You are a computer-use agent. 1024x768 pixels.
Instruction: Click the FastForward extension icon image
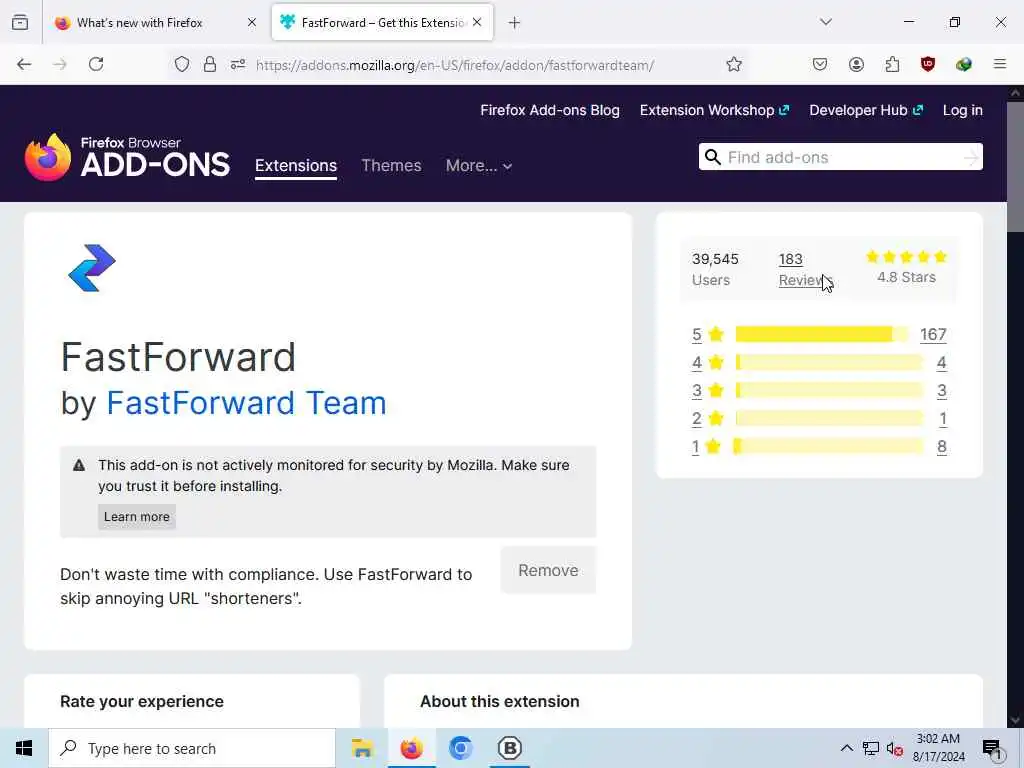(x=92, y=268)
